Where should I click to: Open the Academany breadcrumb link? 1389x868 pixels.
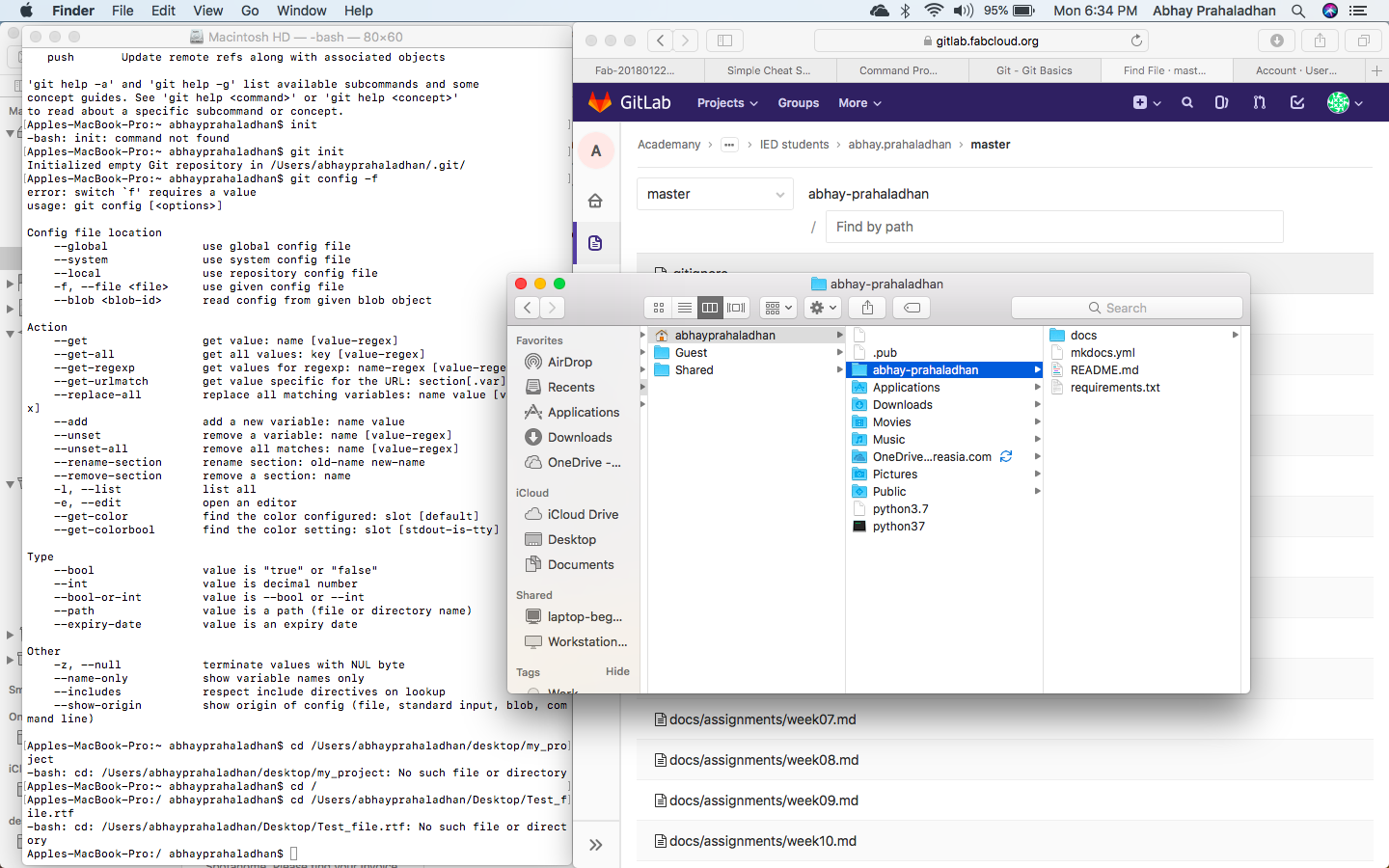(668, 145)
